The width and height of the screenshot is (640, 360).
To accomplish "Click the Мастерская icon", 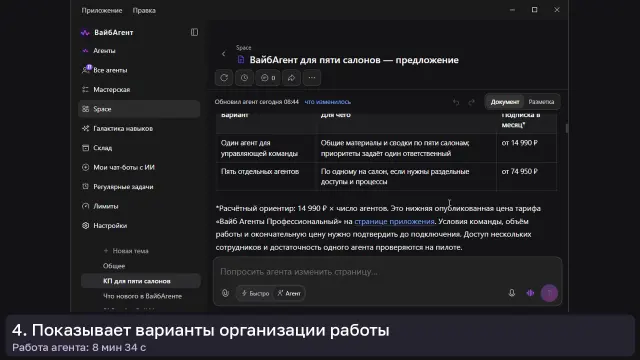I will point(85,89).
